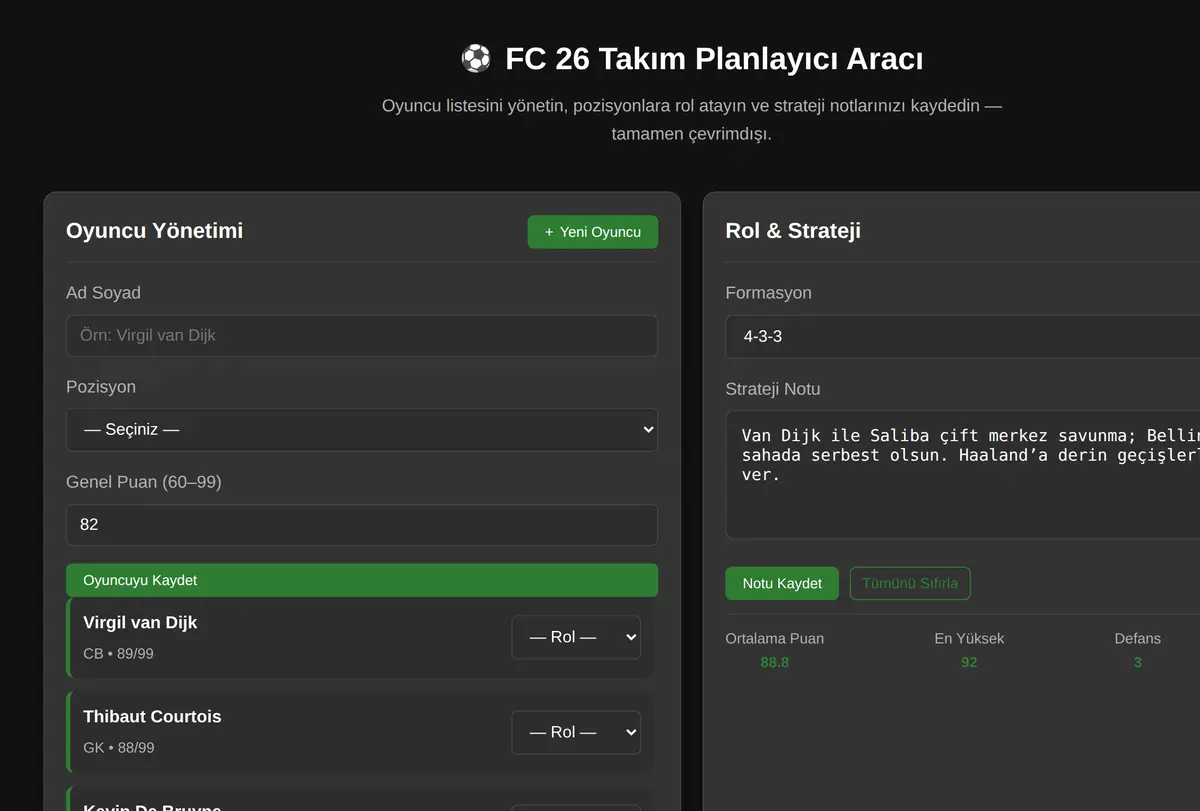Image resolution: width=1200 pixels, height=811 pixels.
Task: Select the Formasyon dropdown showing 4-3-3
Action: pos(962,336)
